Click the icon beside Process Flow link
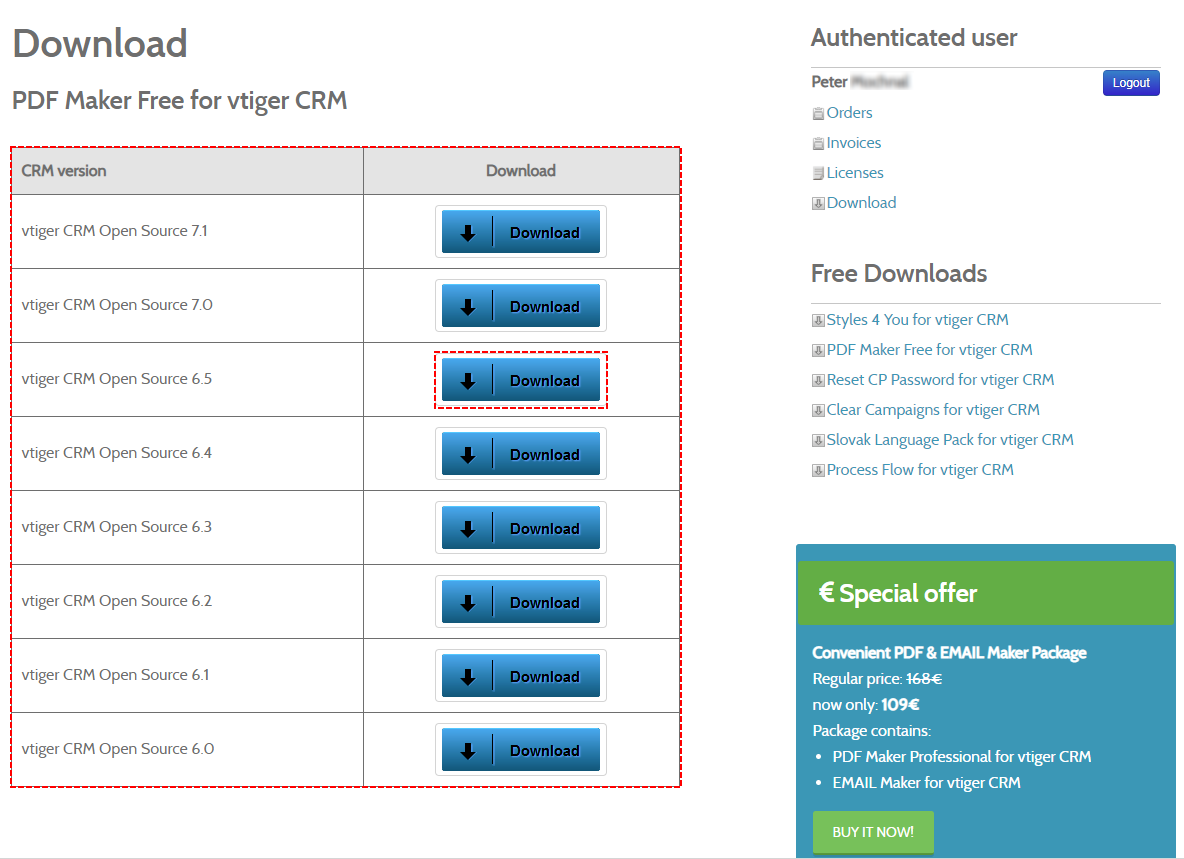Image resolution: width=1184 pixels, height=859 pixels. coord(817,469)
